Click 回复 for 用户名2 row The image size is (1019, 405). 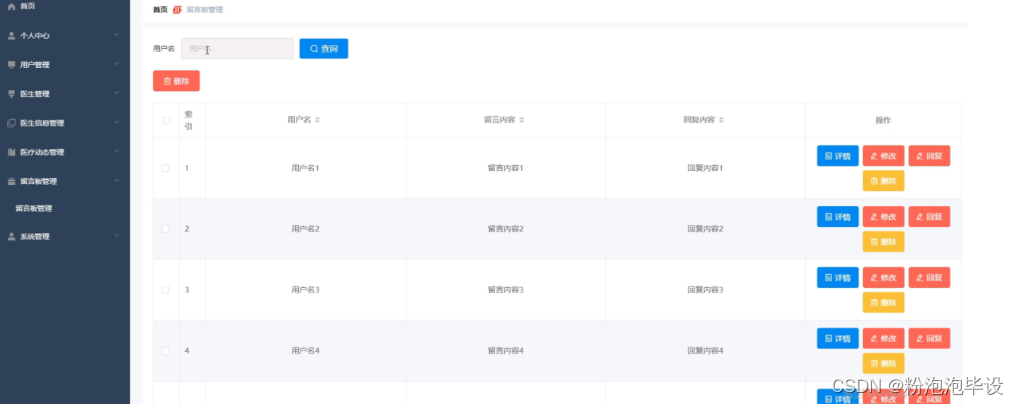click(x=929, y=216)
